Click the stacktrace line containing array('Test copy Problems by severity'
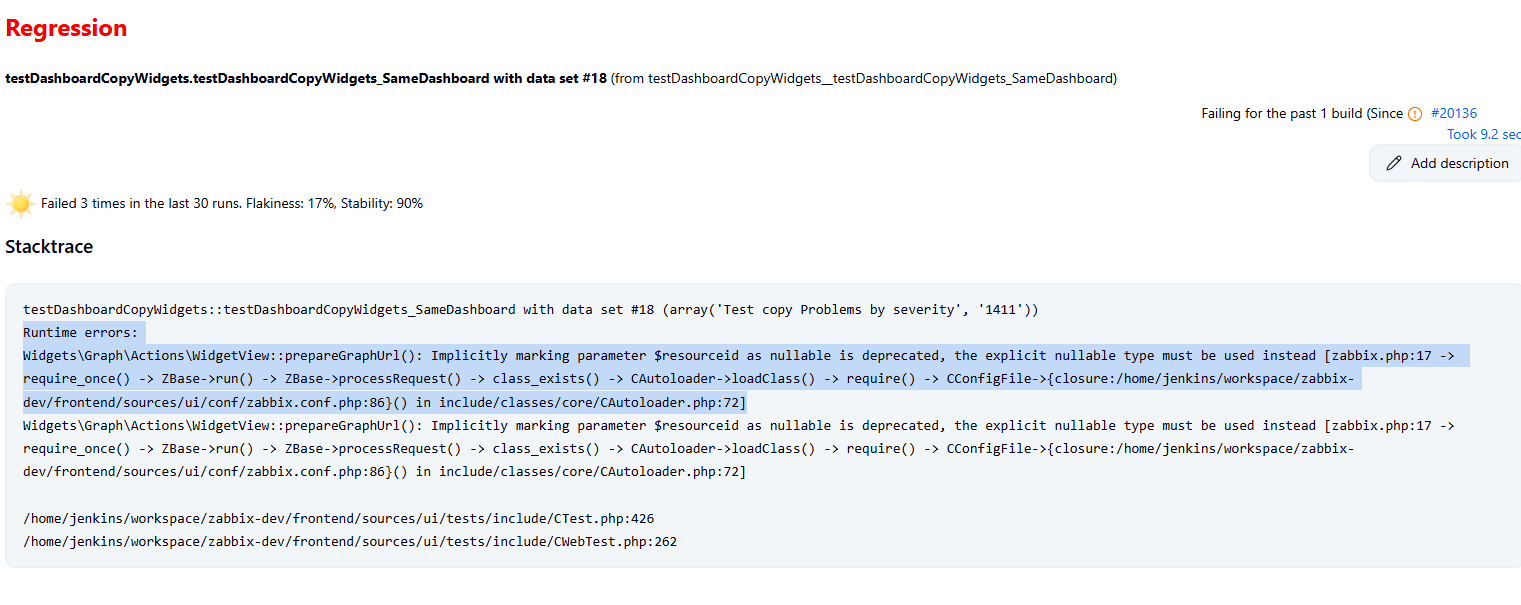 531,309
